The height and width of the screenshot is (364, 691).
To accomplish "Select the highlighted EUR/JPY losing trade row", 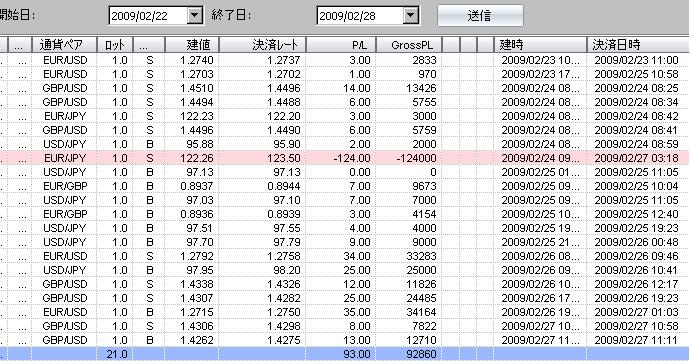I will [345, 158].
